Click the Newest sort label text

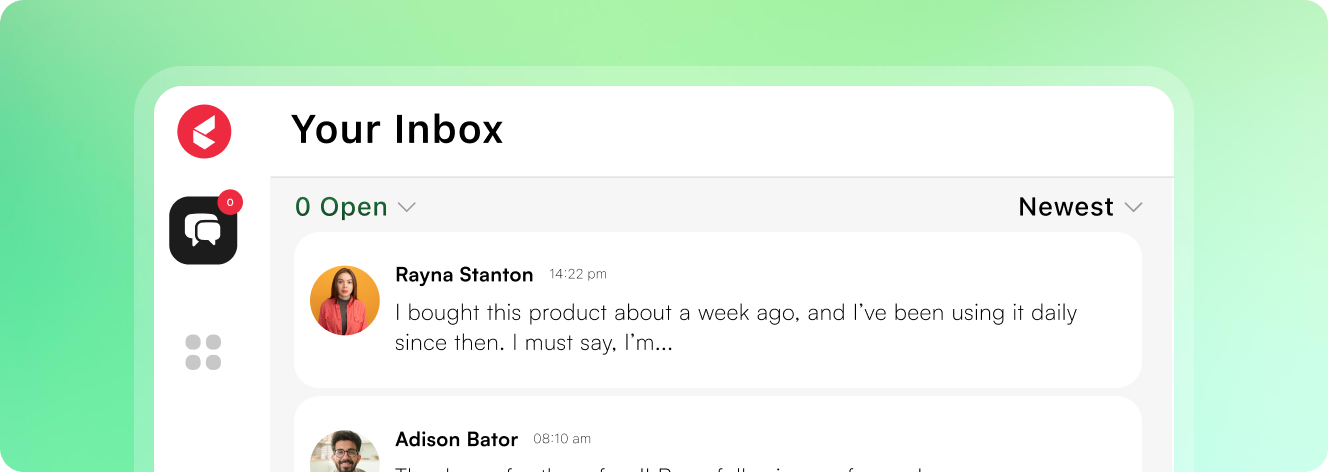click(x=1066, y=207)
